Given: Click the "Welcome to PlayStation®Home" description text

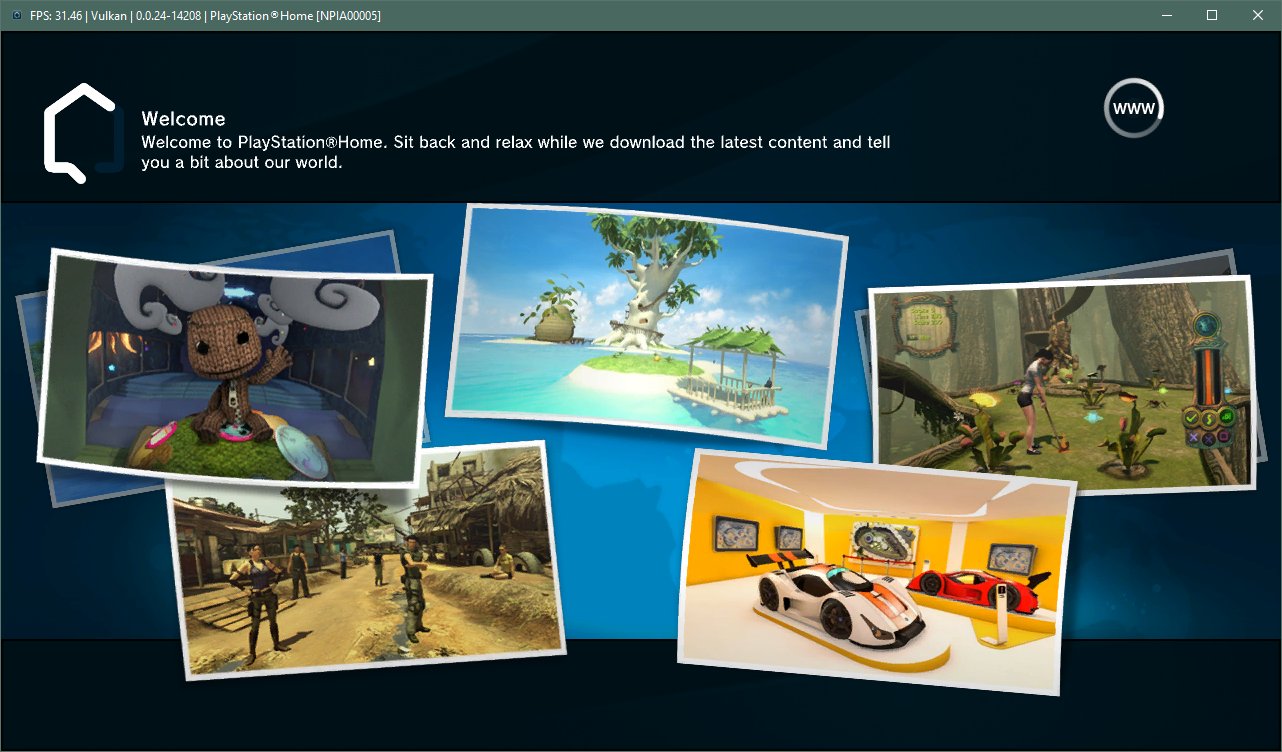Looking at the screenshot, I should (516, 152).
